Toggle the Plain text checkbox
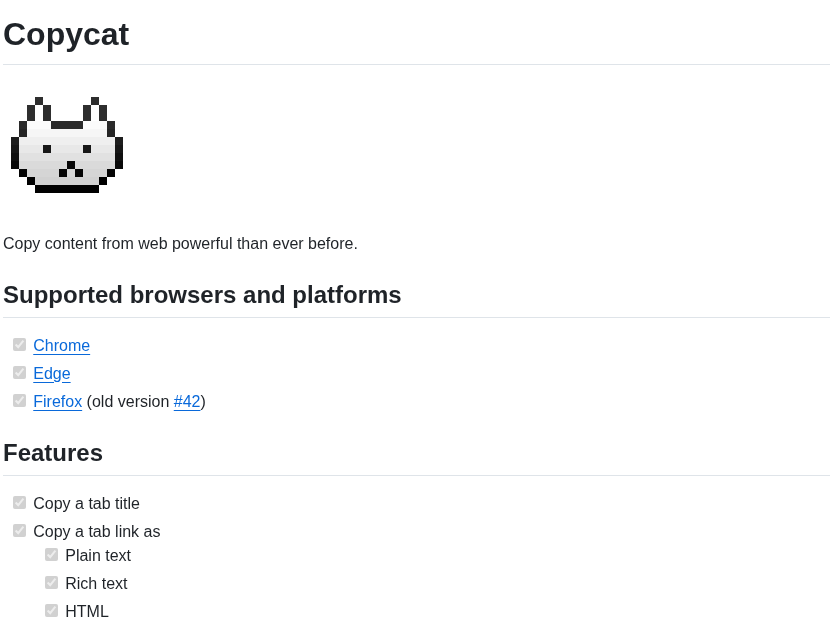The image size is (832, 624). point(51,555)
